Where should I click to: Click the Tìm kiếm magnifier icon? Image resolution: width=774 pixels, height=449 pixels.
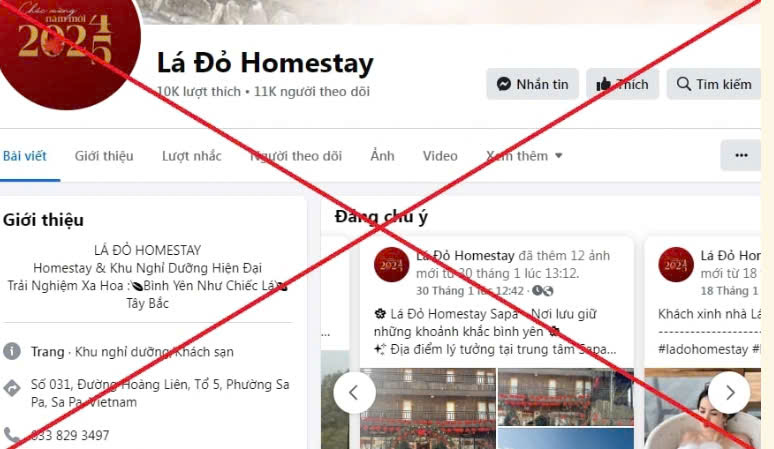coord(684,84)
